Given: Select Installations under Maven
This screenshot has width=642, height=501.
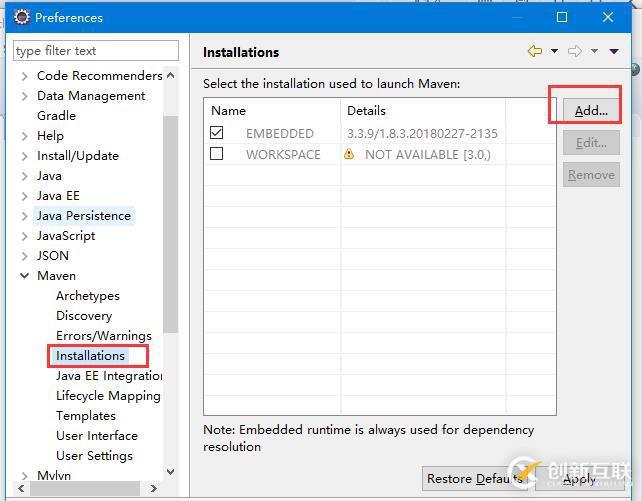Looking at the screenshot, I should point(90,356).
